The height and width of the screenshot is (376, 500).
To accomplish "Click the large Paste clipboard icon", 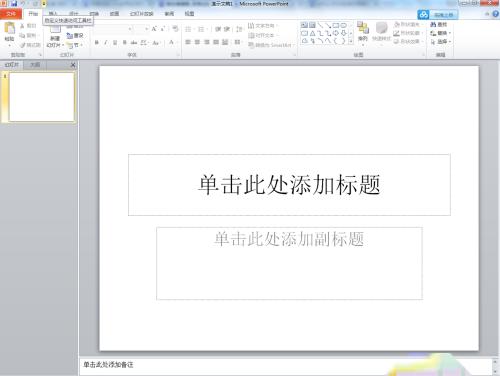I will click(10, 28).
